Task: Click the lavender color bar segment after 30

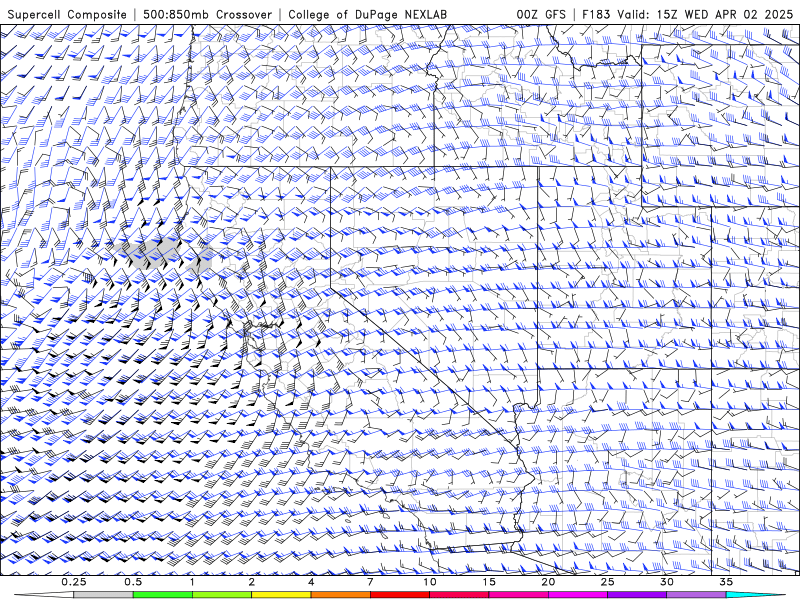Action: [x=696, y=595]
